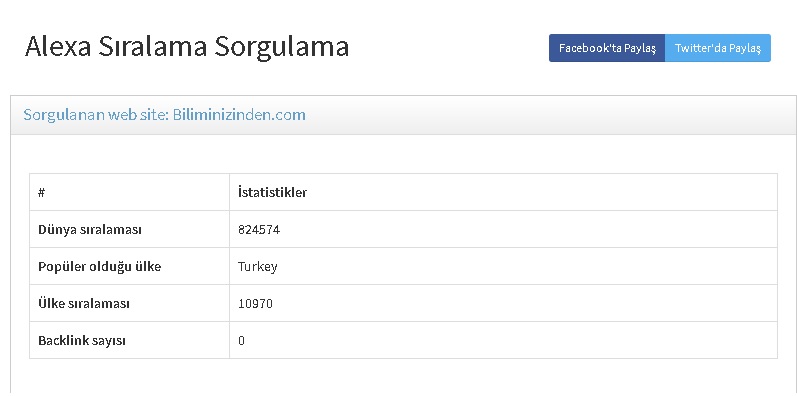The image size is (797, 396).
Task: Click the Sorgulanan web site panel header
Action: 404,115
